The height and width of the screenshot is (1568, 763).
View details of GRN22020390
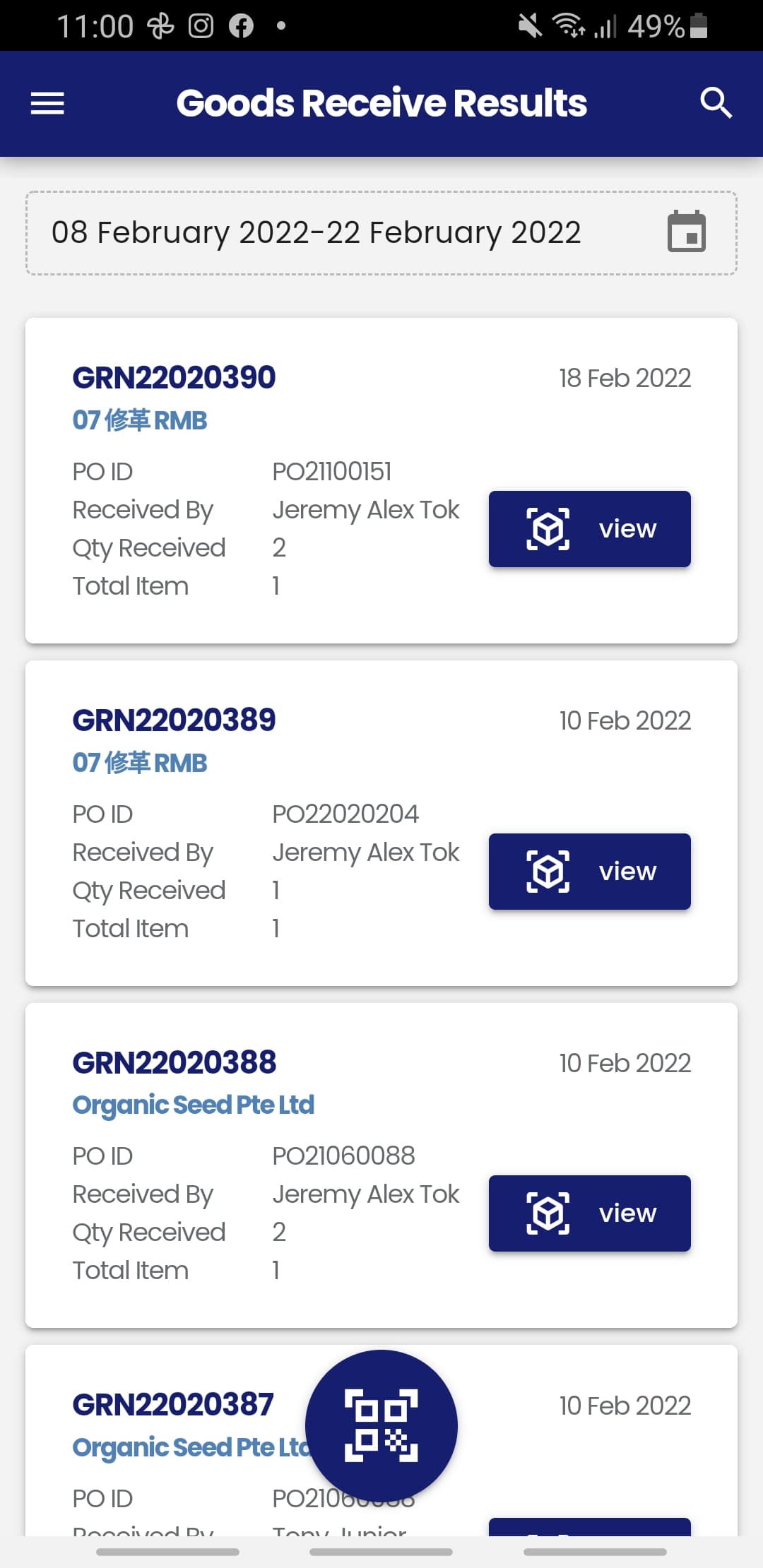pos(590,529)
